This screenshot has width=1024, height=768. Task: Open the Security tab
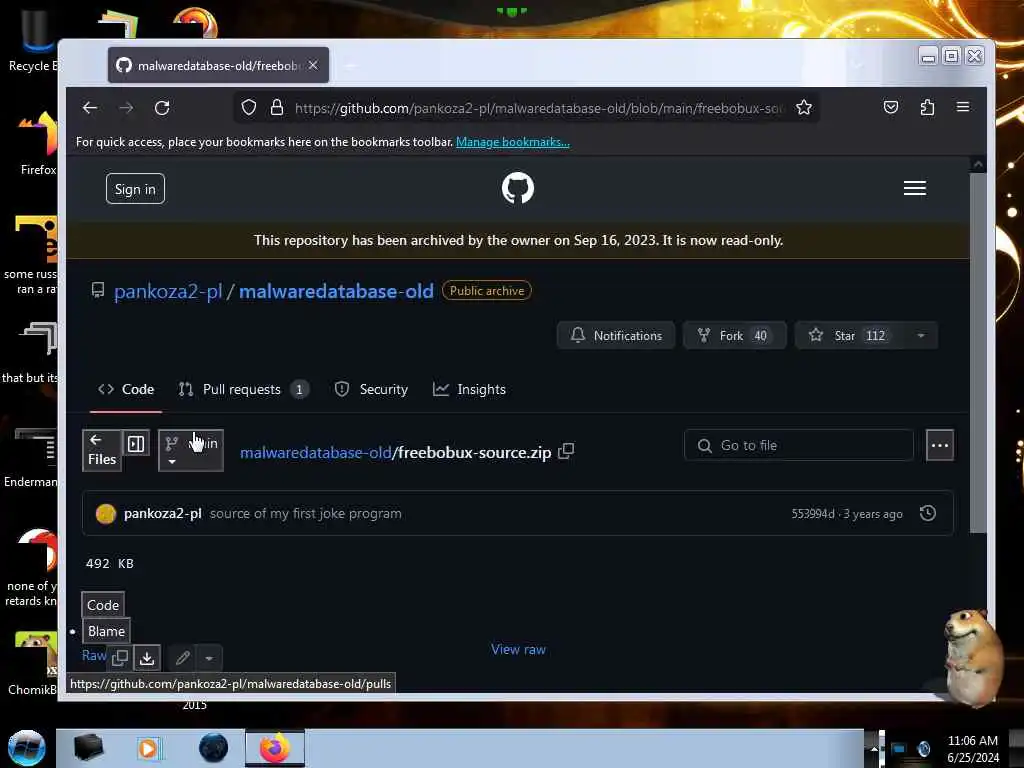pos(371,389)
